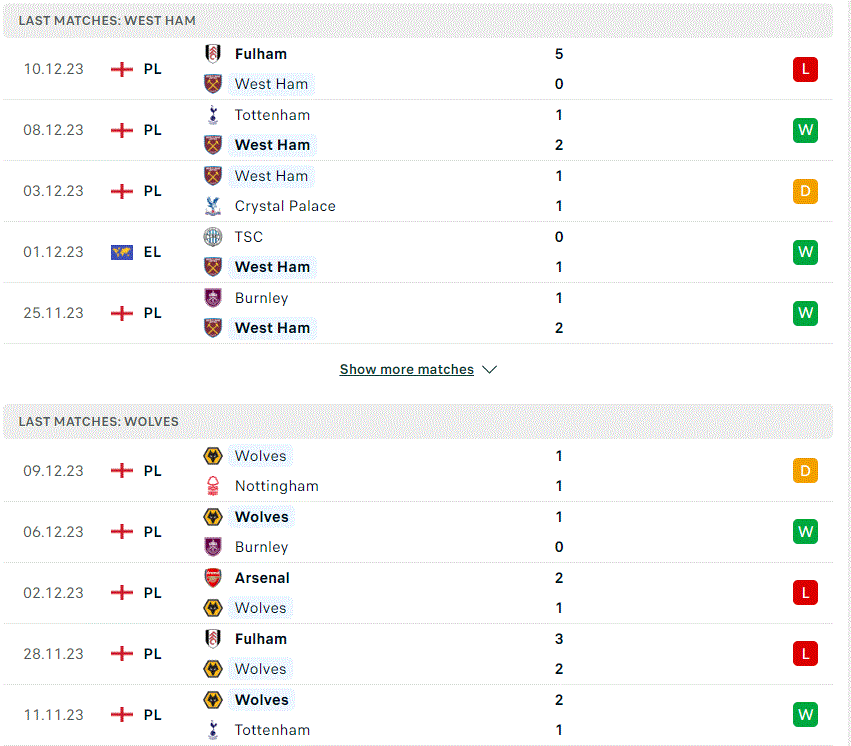Click the Show more matches link
The height and width of the screenshot is (746, 851).
407,369
